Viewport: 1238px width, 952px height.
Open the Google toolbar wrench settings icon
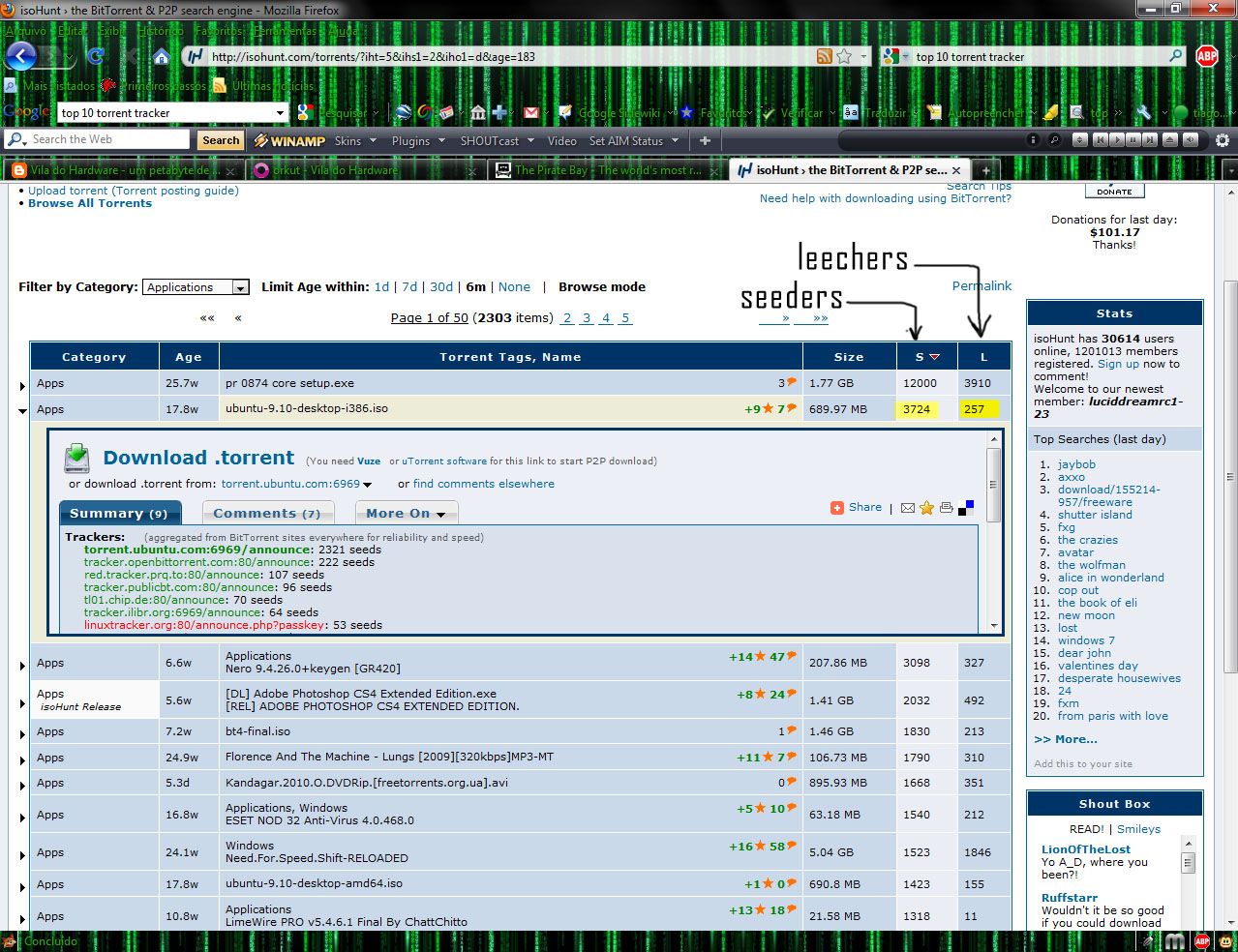[x=1142, y=112]
